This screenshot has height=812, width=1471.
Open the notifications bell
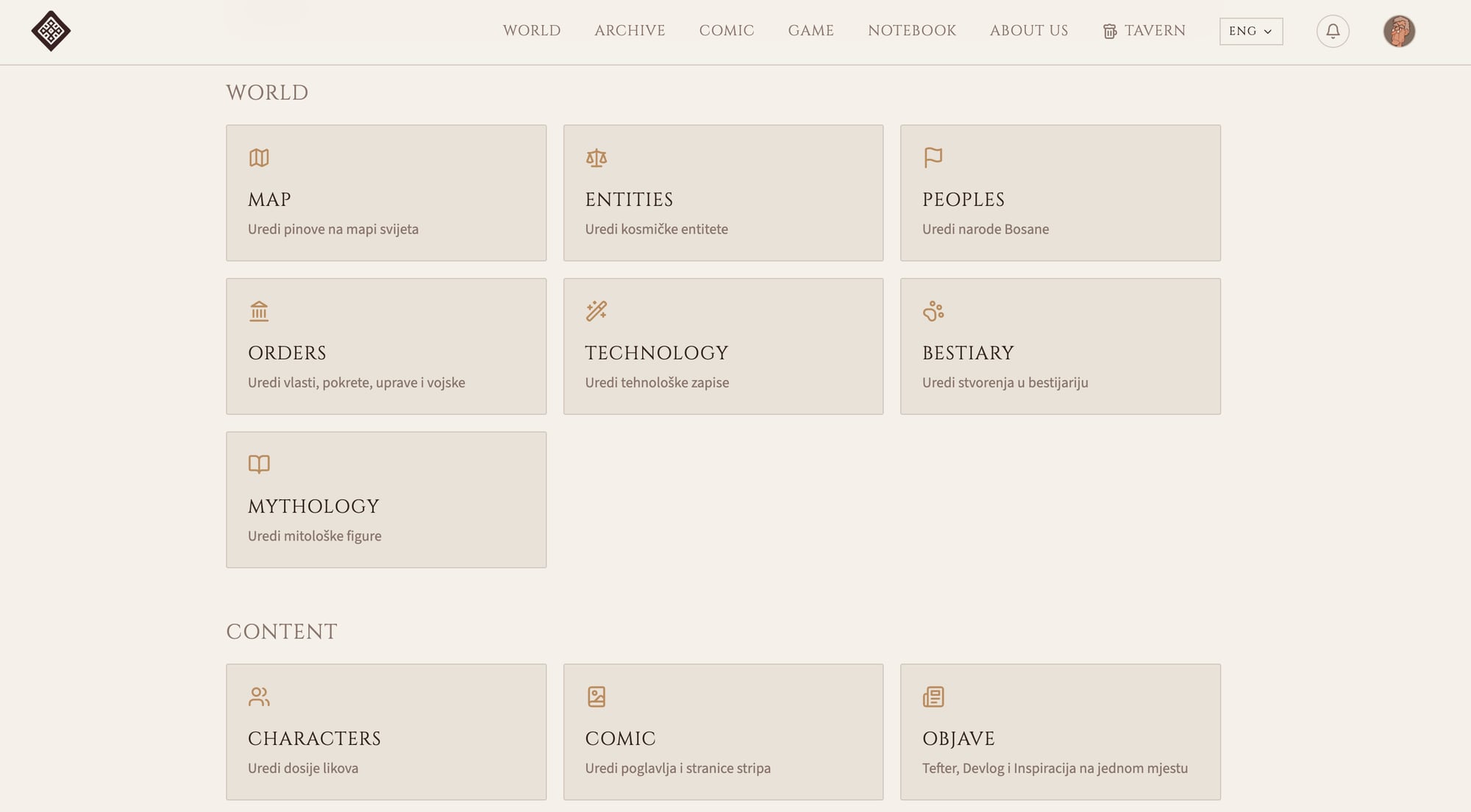pos(1333,31)
